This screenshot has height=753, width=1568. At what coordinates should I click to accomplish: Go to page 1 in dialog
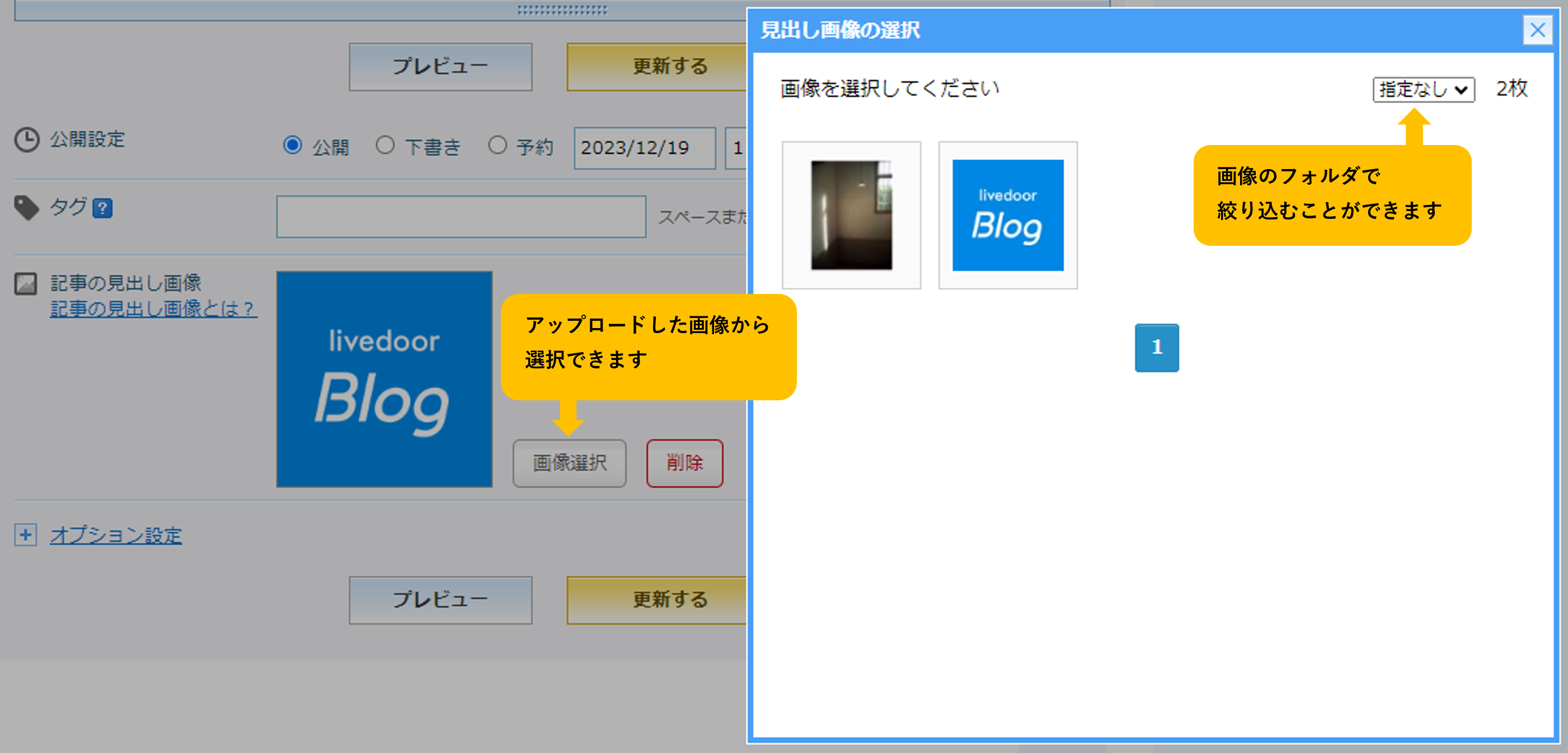coord(1157,348)
